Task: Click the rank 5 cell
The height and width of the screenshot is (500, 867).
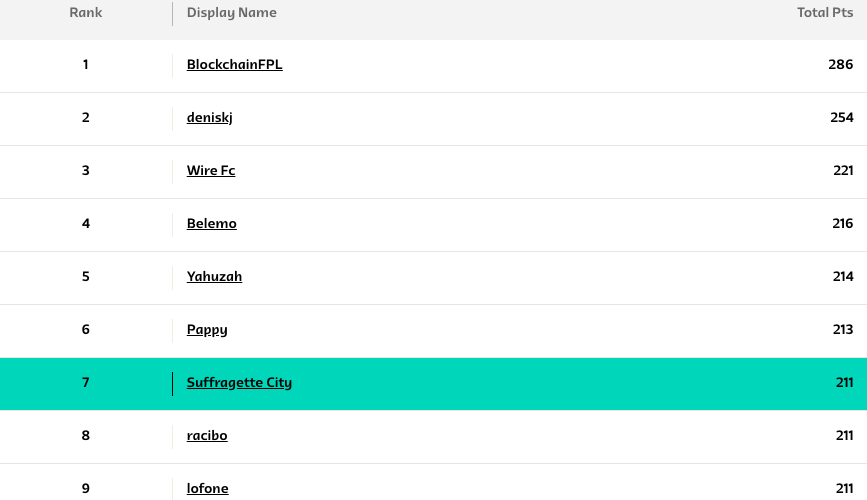Action: pos(86,277)
